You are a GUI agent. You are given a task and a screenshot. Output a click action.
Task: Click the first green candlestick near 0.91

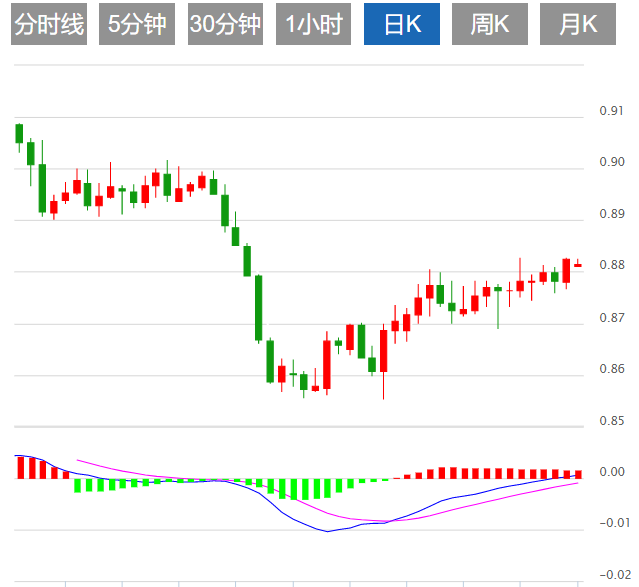coord(19,134)
